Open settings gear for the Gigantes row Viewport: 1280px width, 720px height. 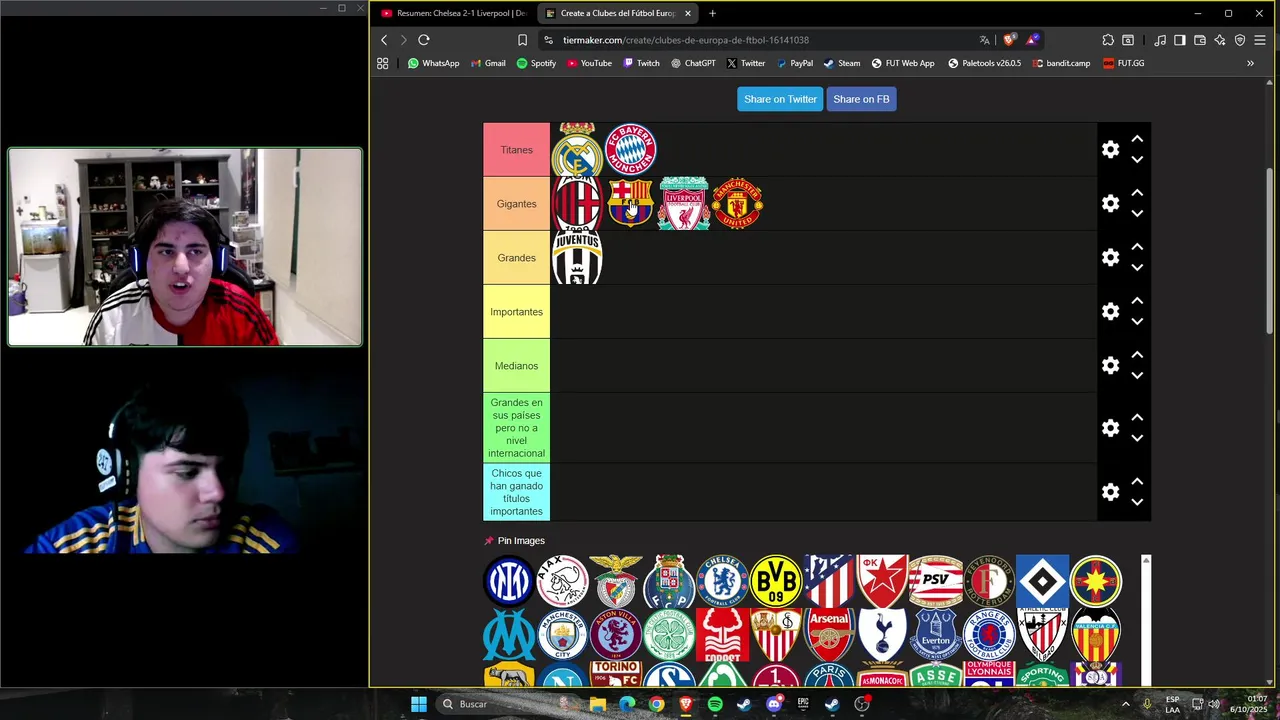(x=1110, y=204)
